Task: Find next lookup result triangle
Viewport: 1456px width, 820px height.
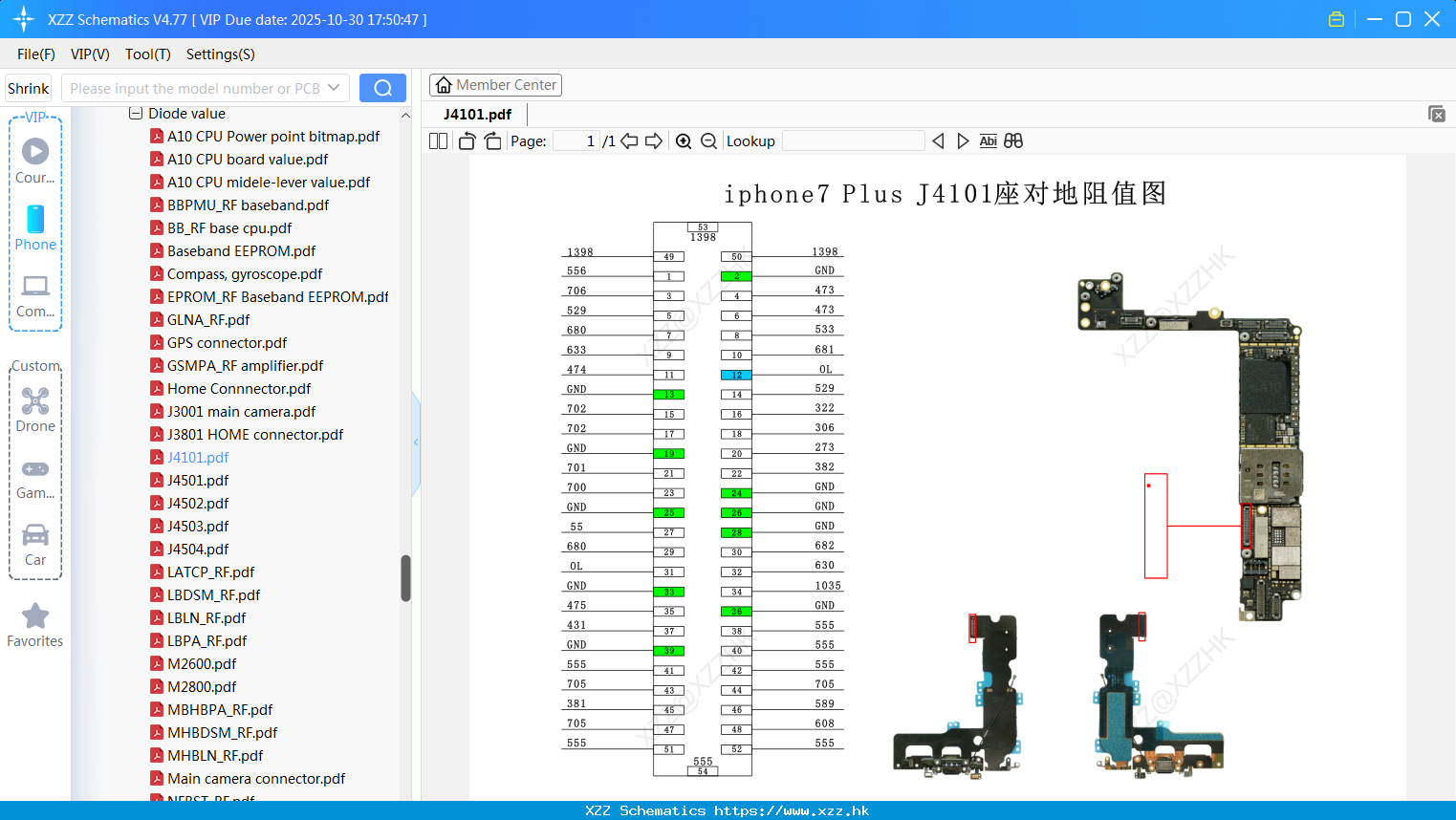Action: (963, 140)
